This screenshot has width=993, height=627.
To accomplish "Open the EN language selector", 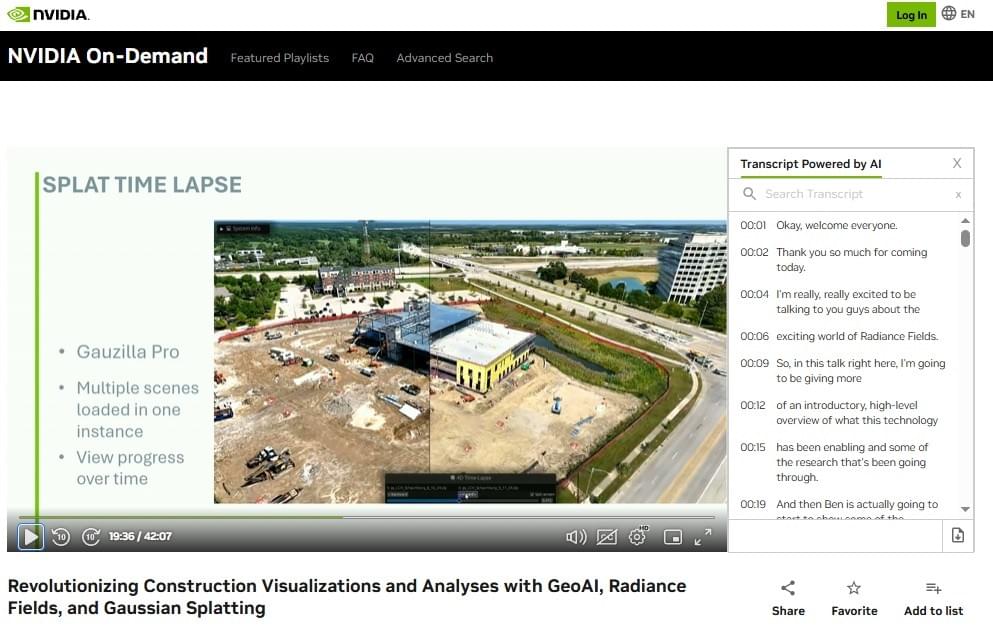I will 958,14.
